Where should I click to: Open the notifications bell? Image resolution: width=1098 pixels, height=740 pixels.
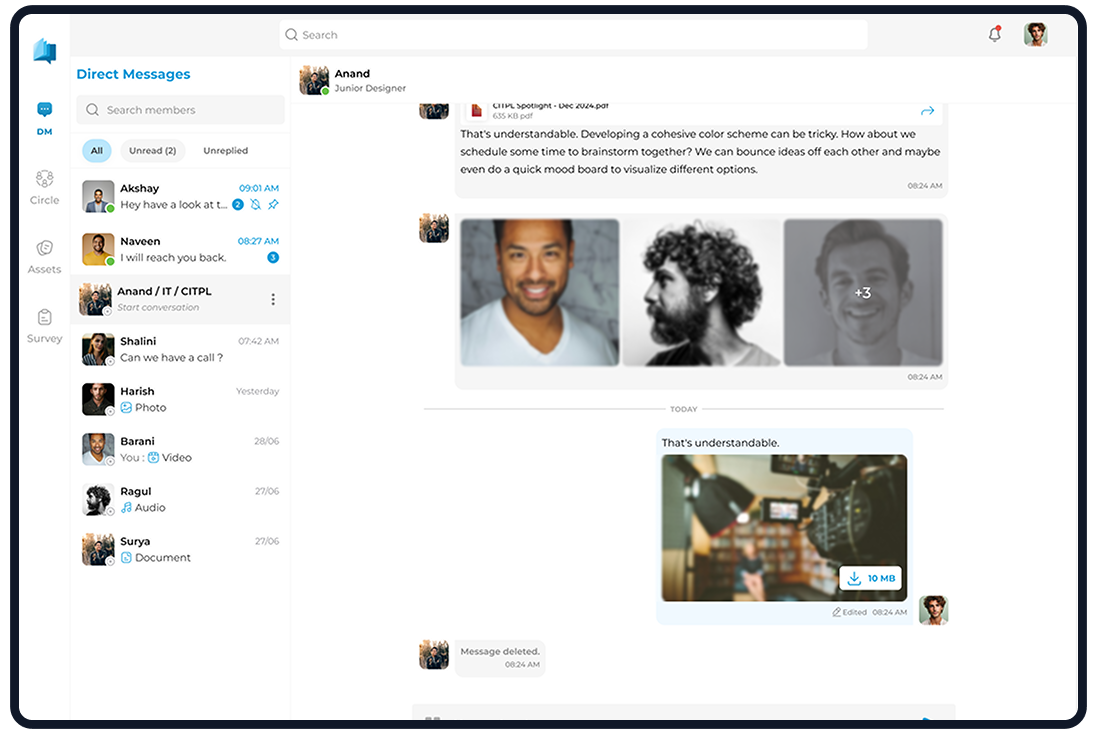tap(994, 34)
